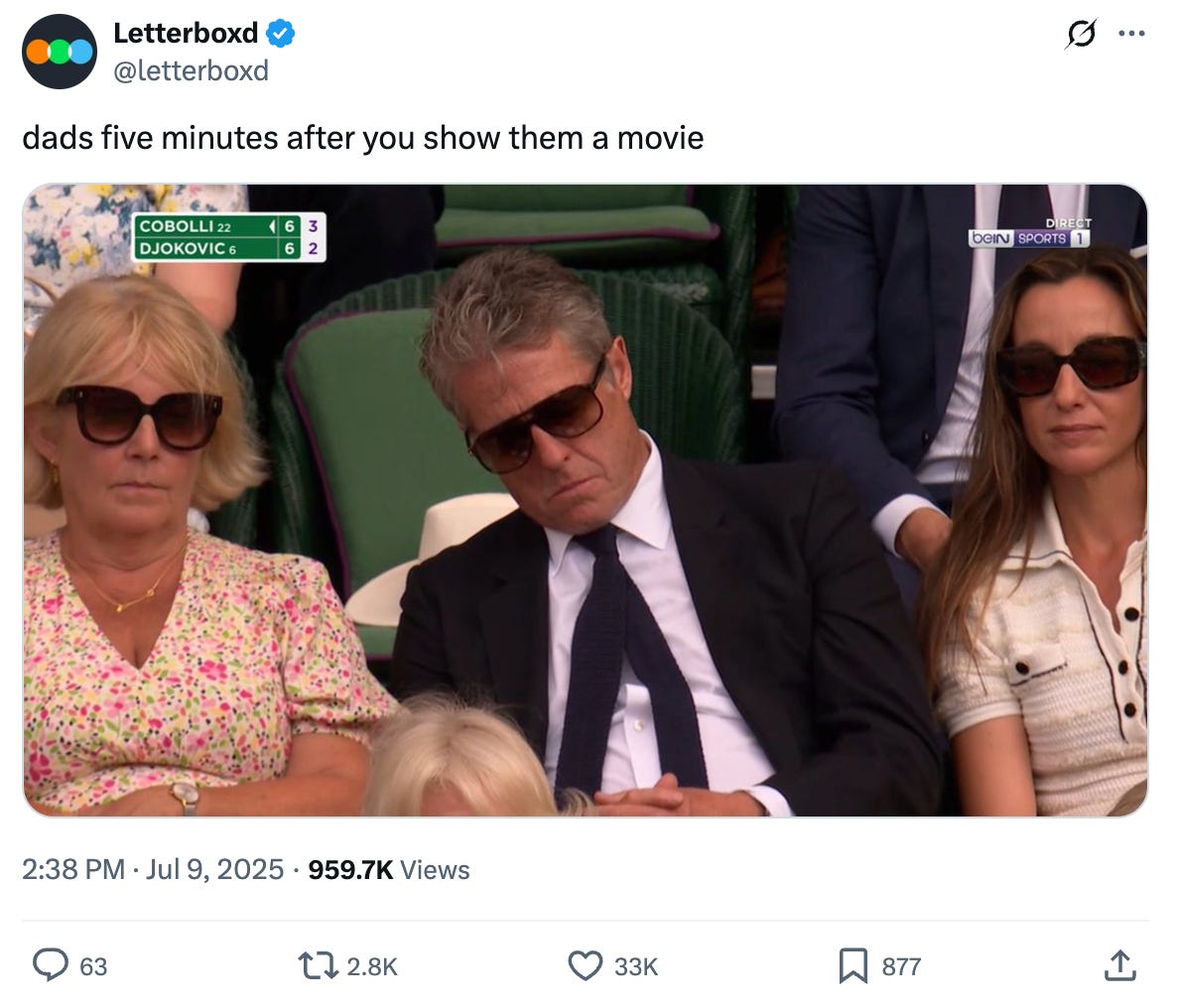The width and height of the screenshot is (1179, 1008).
Task: Click the reply speech bubble icon
Action: click(x=51, y=965)
